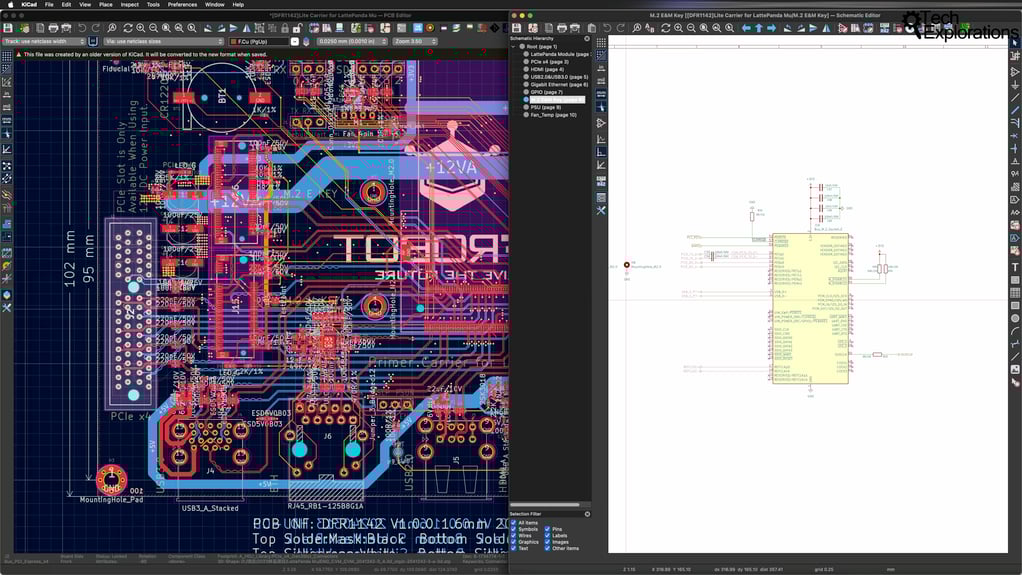Zoom in on the PCB Editor canvas
1022x575 pixels.
pyautogui.click(x=141, y=28)
